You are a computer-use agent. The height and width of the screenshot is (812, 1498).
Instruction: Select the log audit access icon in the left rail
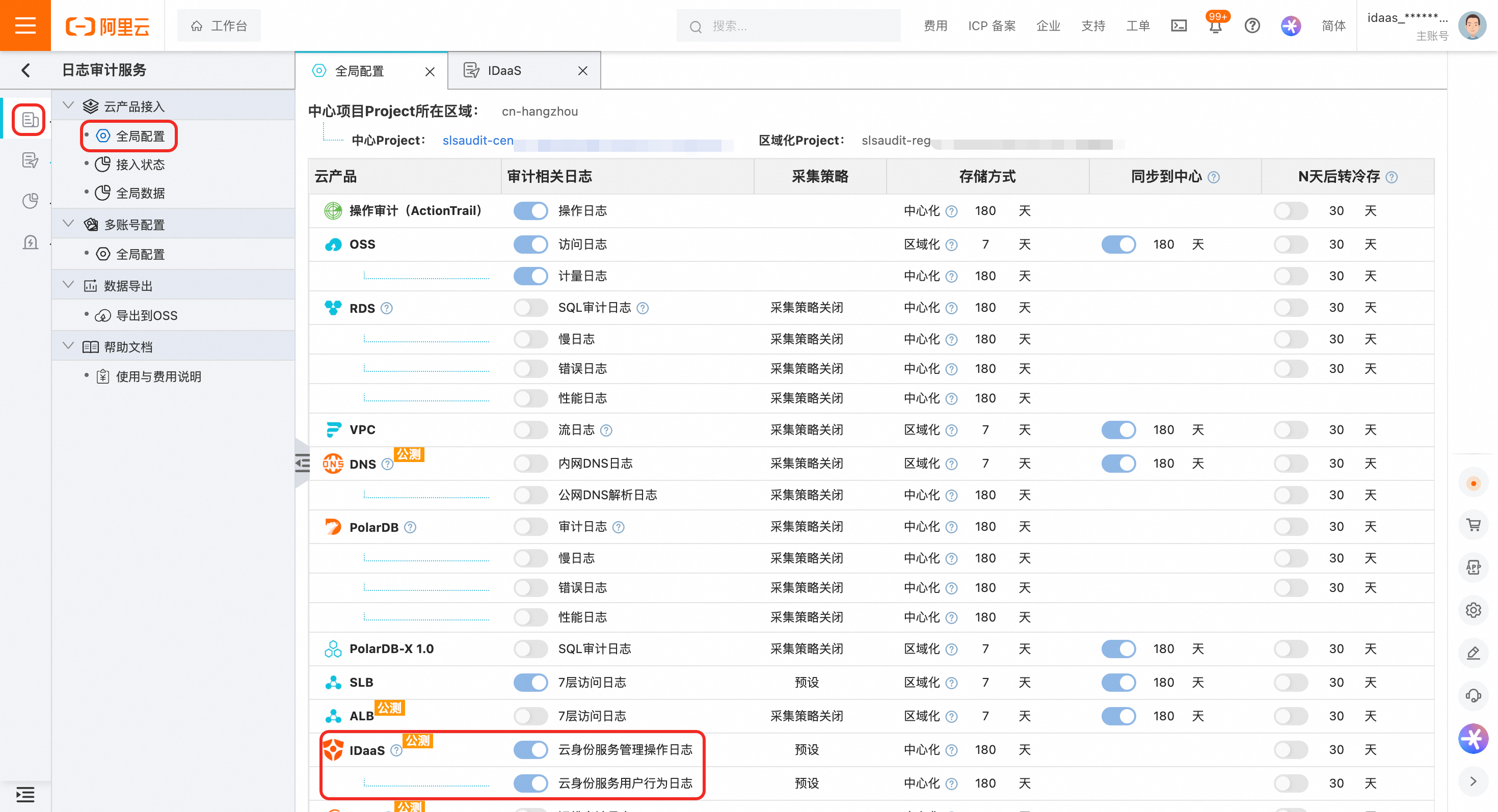coord(30,120)
